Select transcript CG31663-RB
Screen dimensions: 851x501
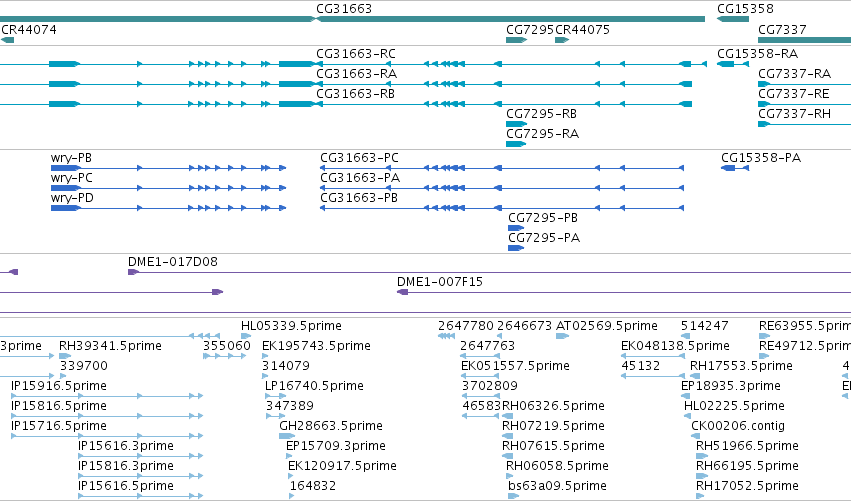pos(355,93)
